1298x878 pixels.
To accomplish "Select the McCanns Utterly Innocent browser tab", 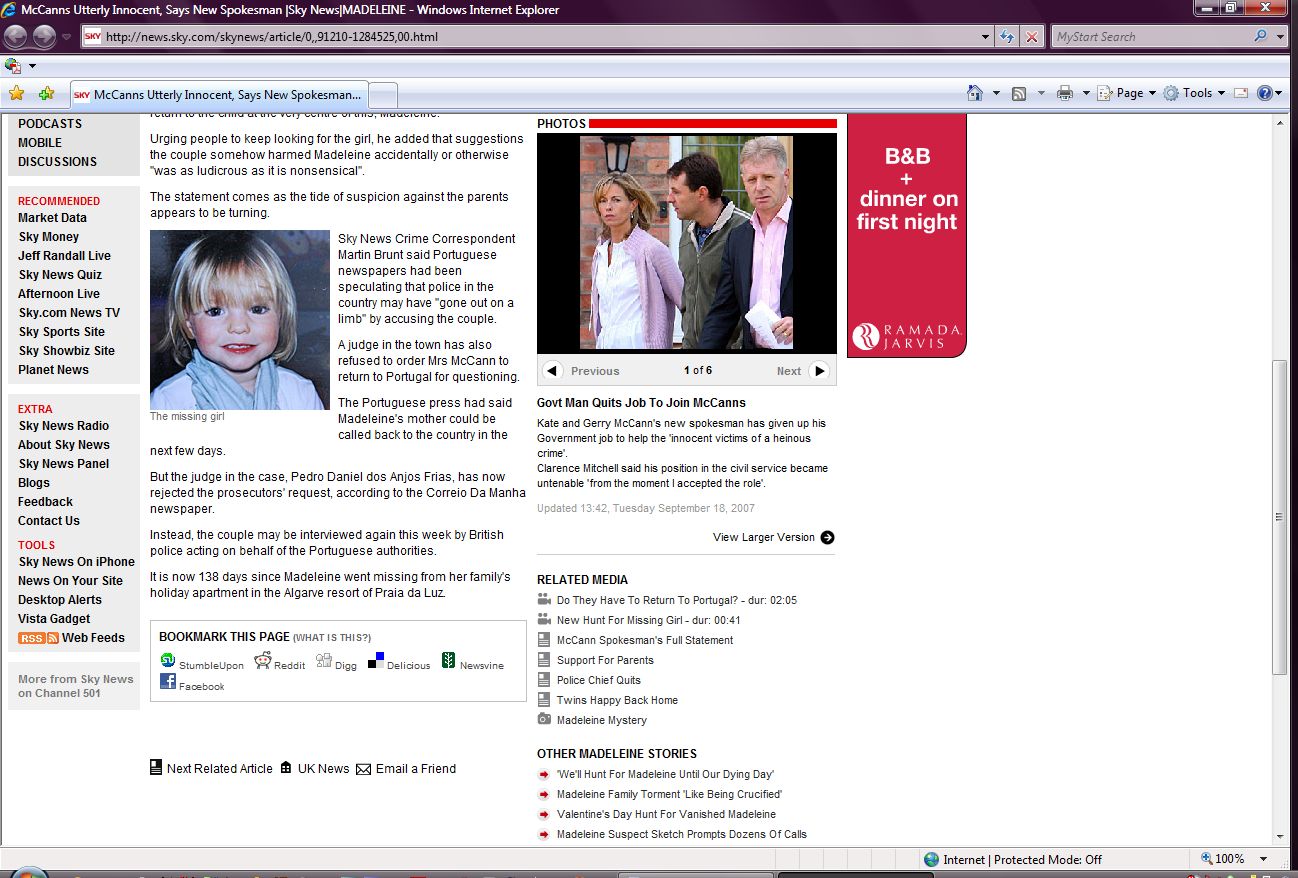I will (218, 95).
